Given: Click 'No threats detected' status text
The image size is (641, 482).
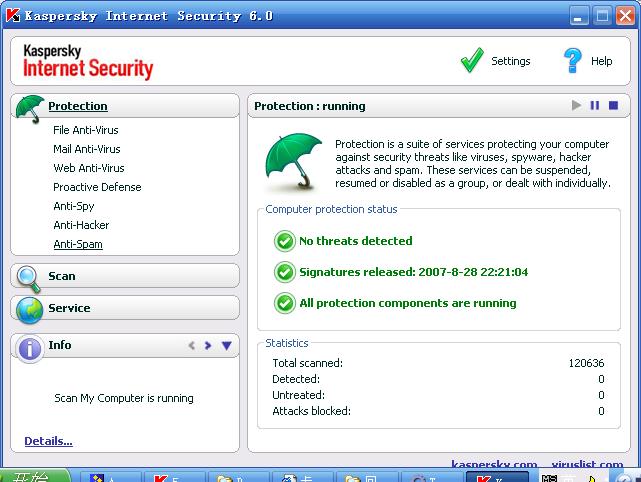Looking at the screenshot, I should [x=356, y=241].
